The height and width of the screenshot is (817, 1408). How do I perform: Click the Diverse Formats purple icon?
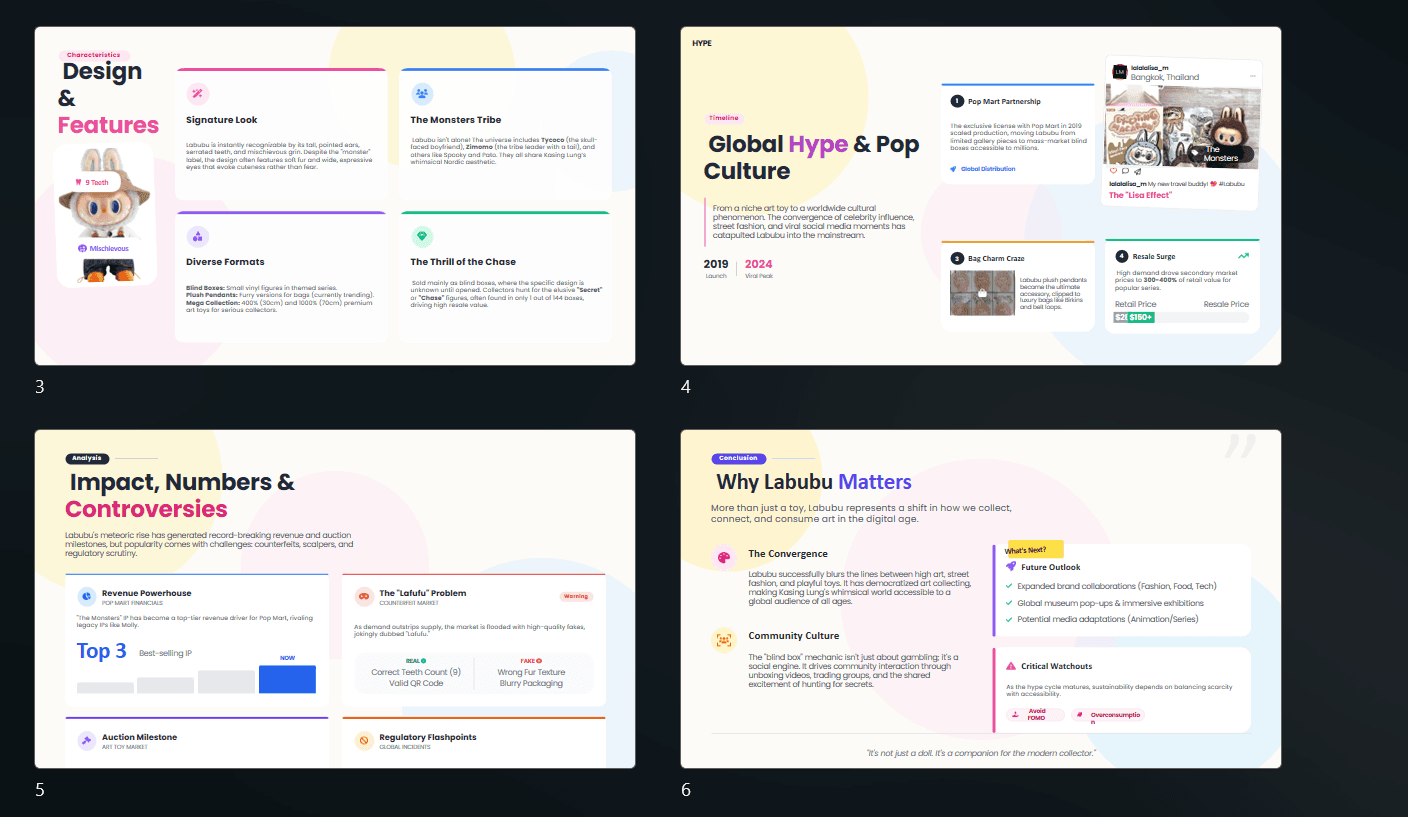(x=198, y=236)
